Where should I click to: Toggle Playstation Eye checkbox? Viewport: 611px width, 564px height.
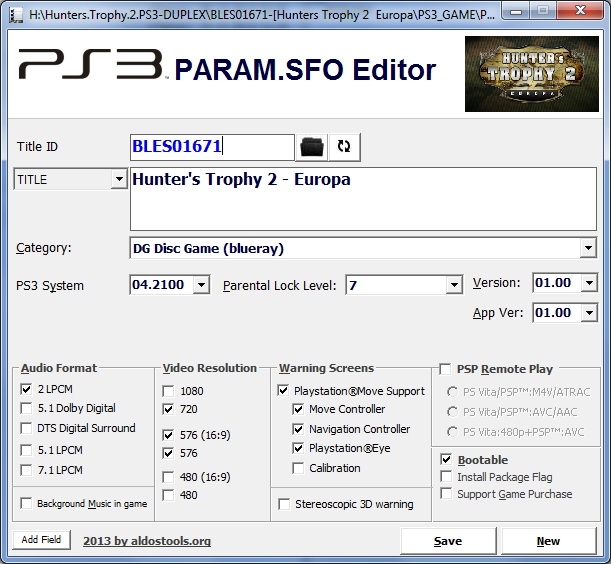click(298, 448)
